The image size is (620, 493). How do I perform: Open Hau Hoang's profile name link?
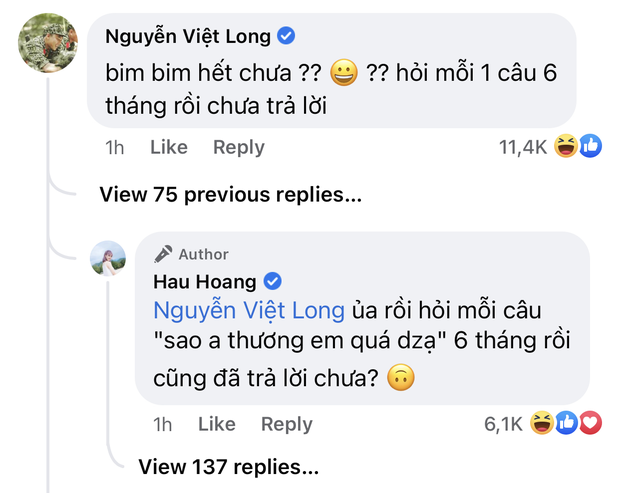tap(205, 281)
